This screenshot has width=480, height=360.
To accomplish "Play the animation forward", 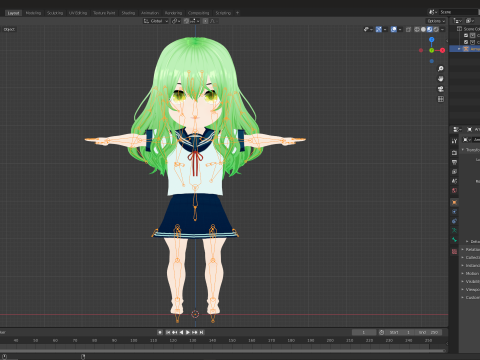I will pyautogui.click(x=188, y=332).
